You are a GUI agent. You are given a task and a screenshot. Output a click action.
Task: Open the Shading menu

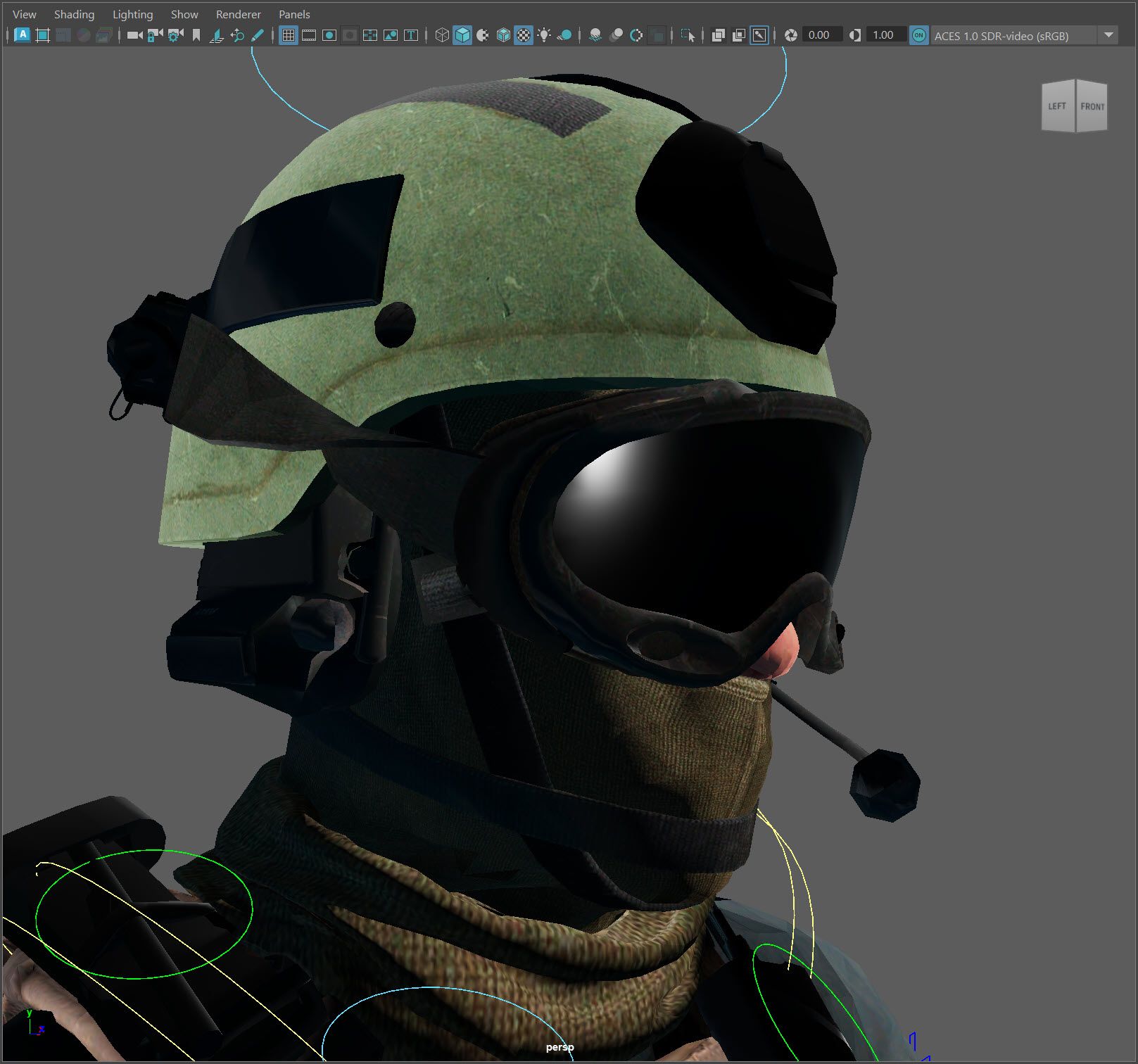74,14
